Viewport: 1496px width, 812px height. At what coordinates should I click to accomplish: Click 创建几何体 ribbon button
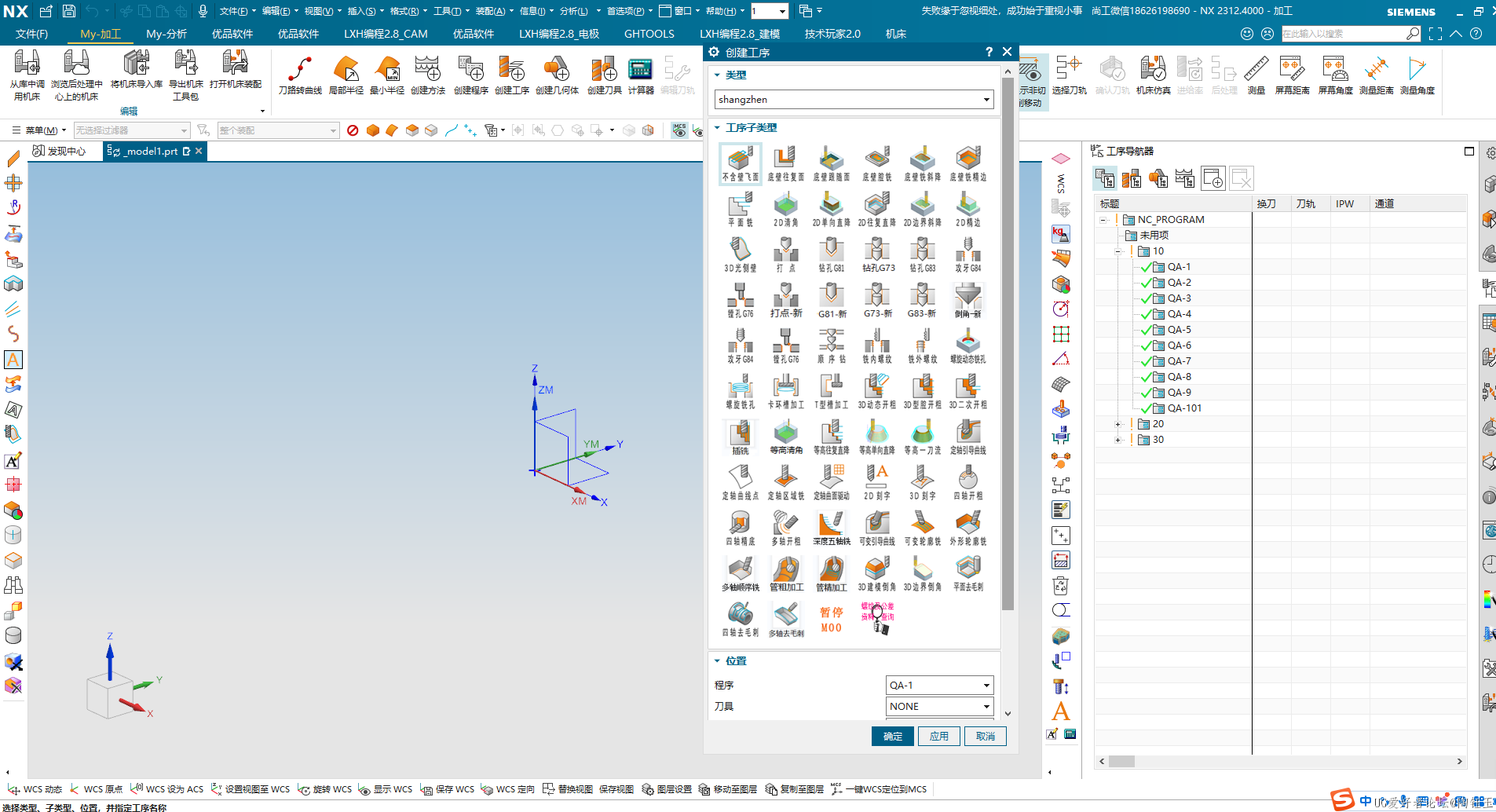tap(557, 75)
